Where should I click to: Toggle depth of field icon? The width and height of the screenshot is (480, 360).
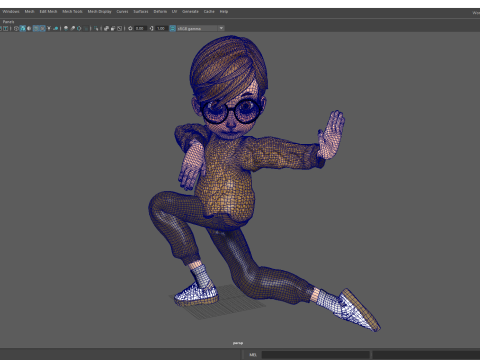(x=86, y=29)
